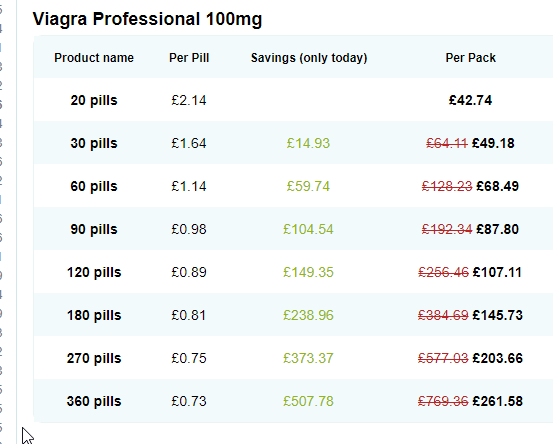The height and width of the screenshot is (444, 553).
Task: Click the £0.89 per pill price
Action: coord(189,272)
